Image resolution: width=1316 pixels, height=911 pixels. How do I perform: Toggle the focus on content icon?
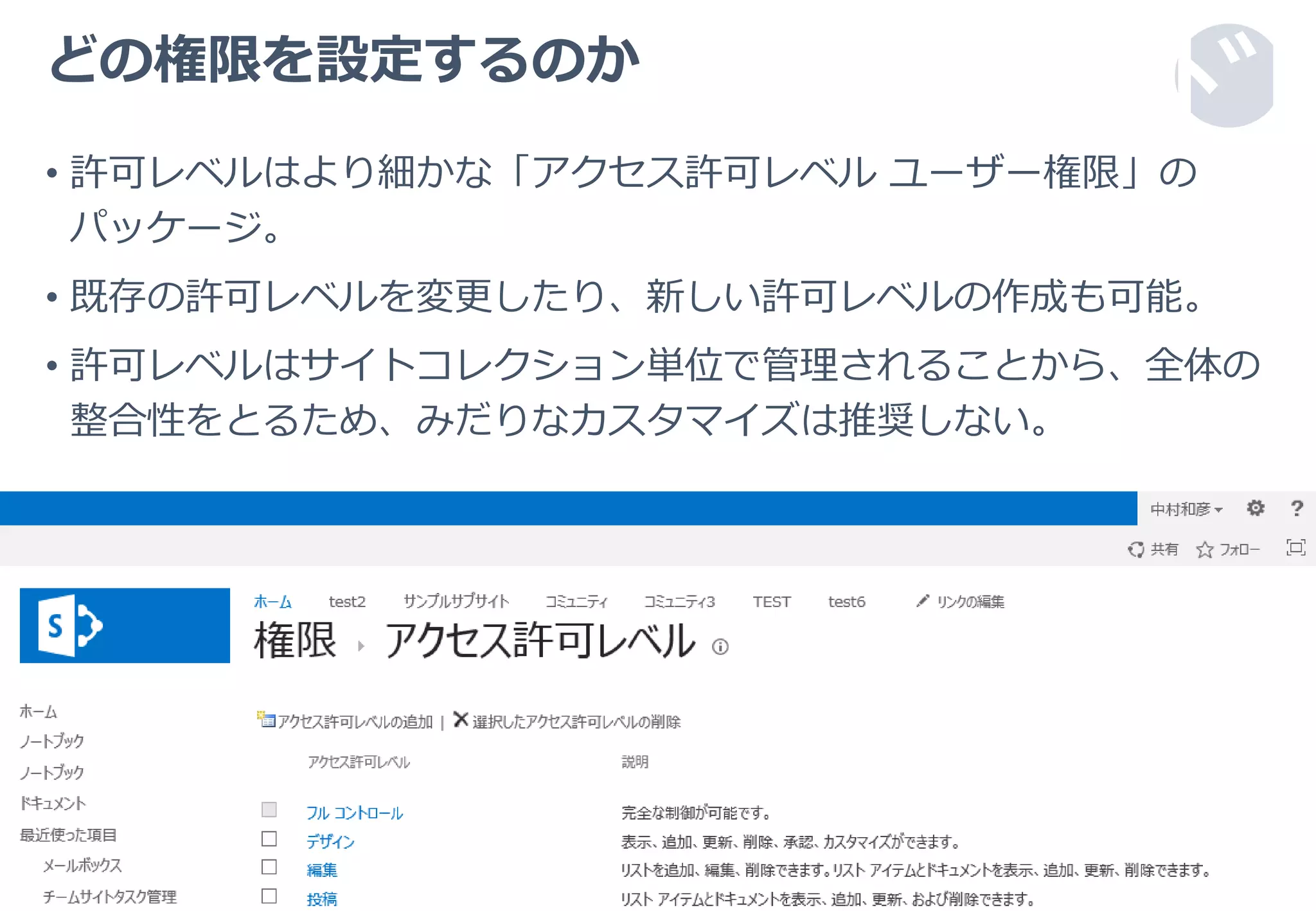[1296, 547]
